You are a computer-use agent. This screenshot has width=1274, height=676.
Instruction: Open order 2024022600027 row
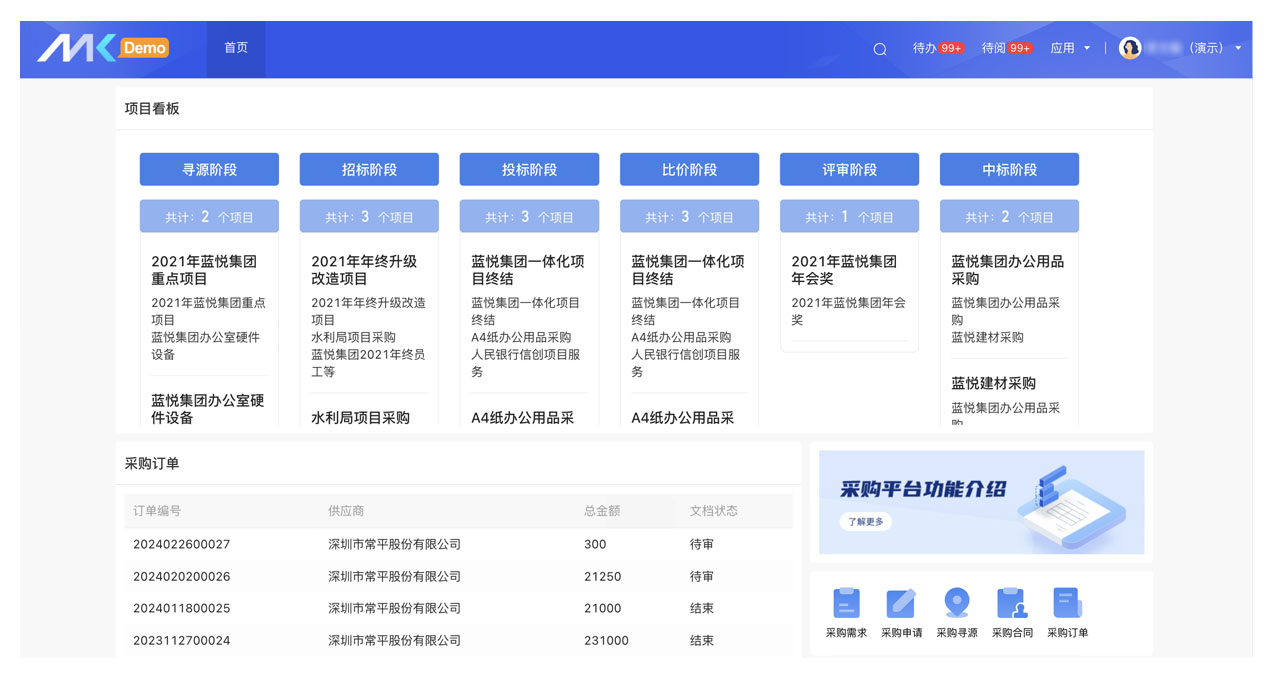tap(182, 545)
